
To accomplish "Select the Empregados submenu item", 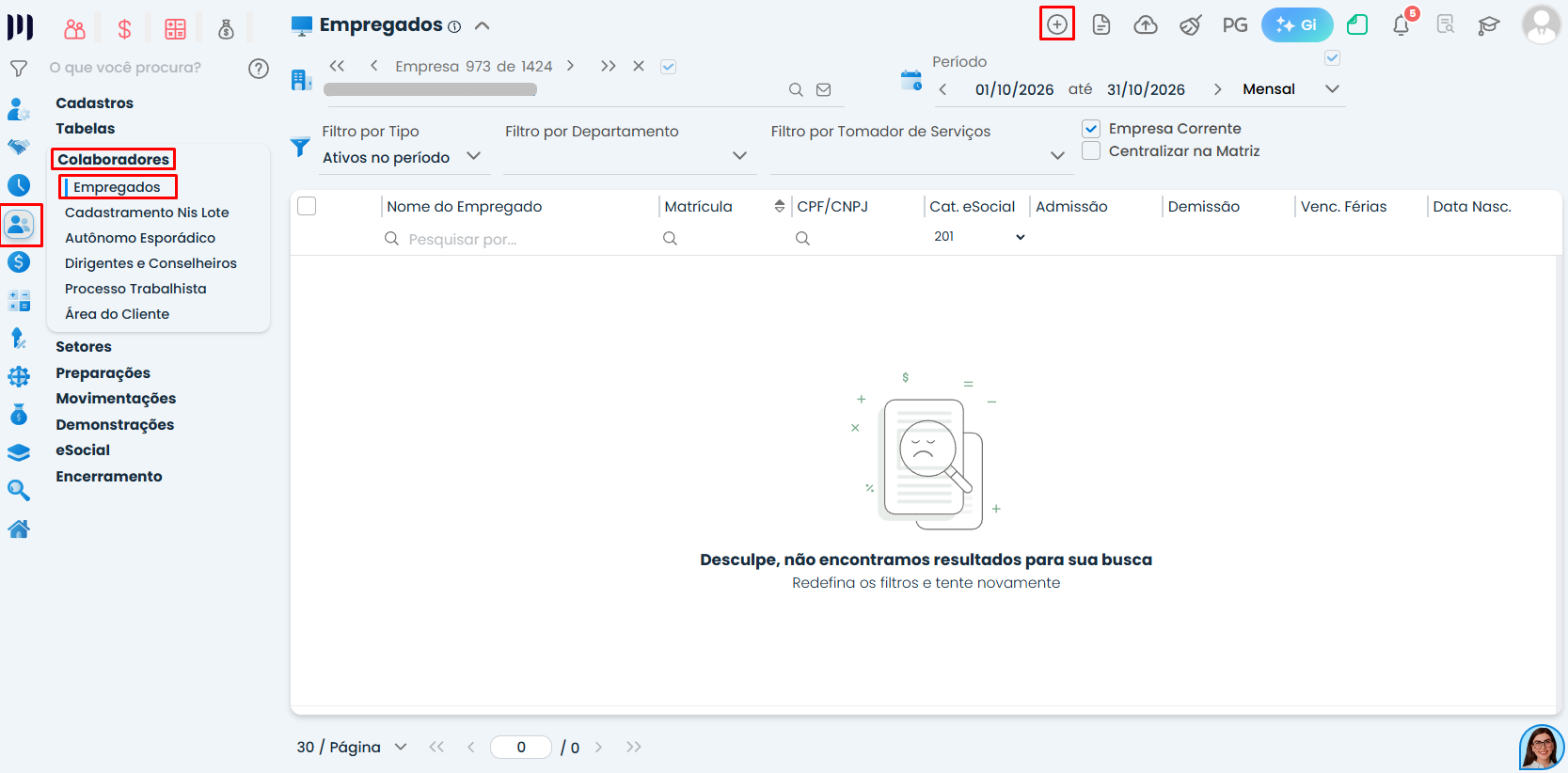I will click(x=117, y=187).
